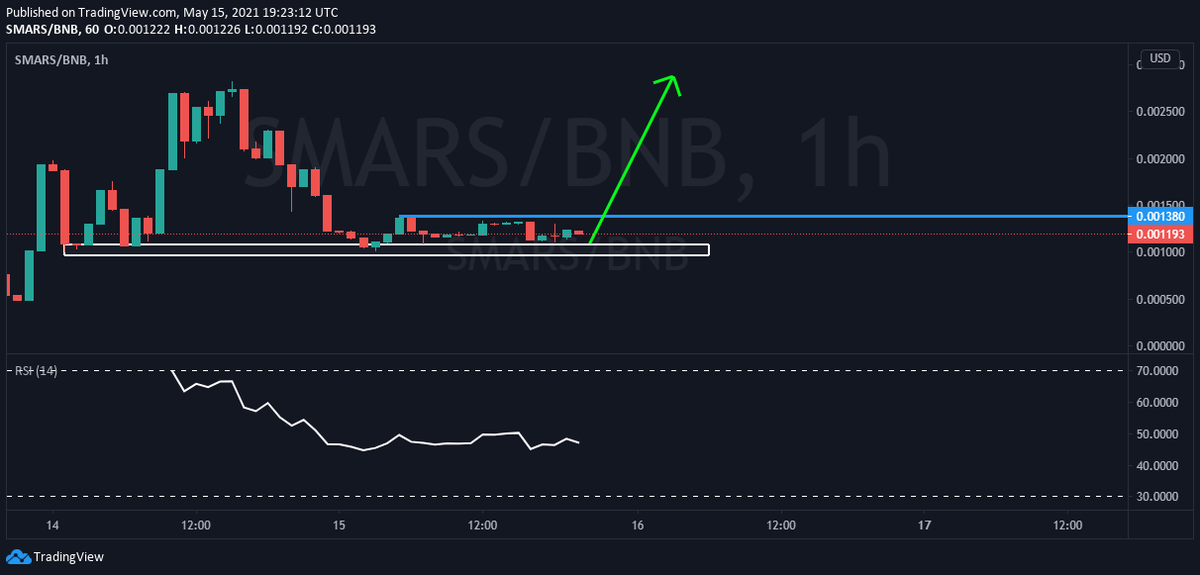Click the 40.0000 RSI scale value
The width and height of the screenshot is (1200, 575).
point(1160,465)
